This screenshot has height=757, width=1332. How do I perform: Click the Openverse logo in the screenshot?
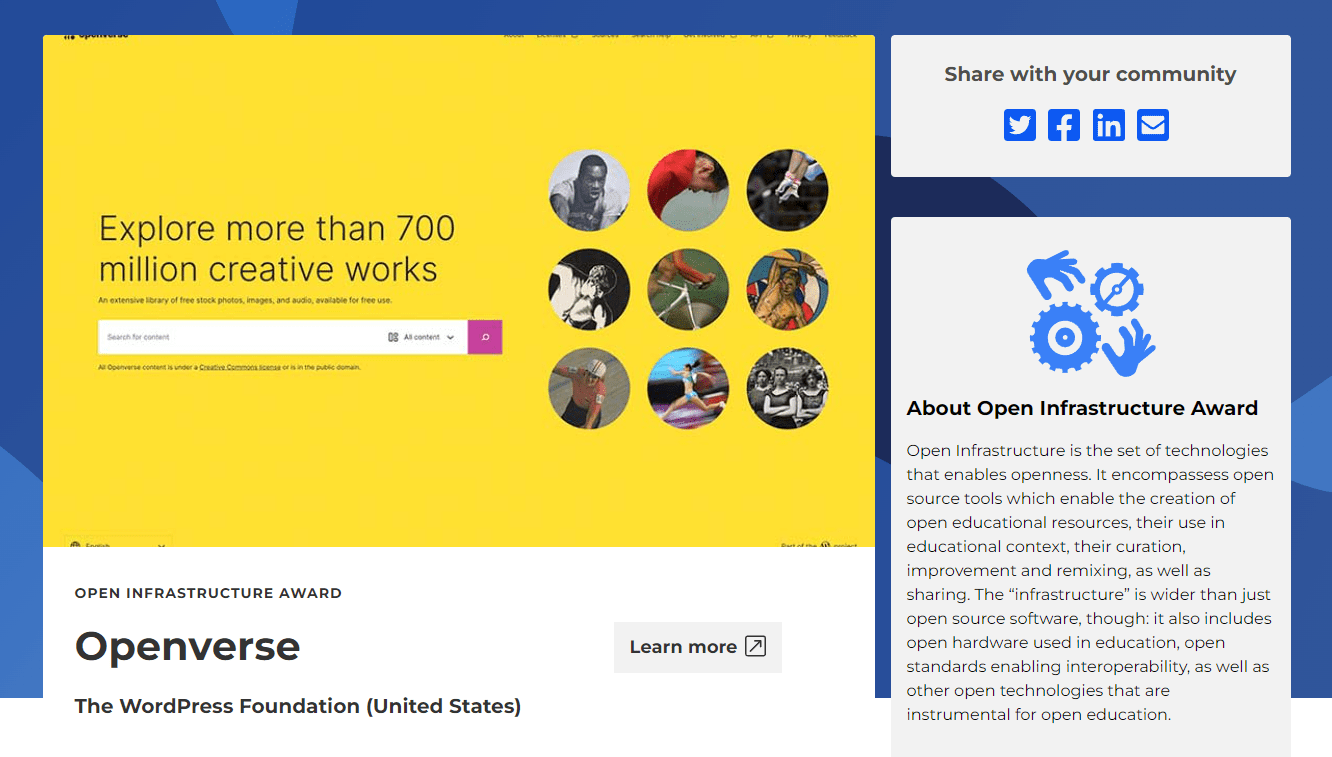[96, 37]
